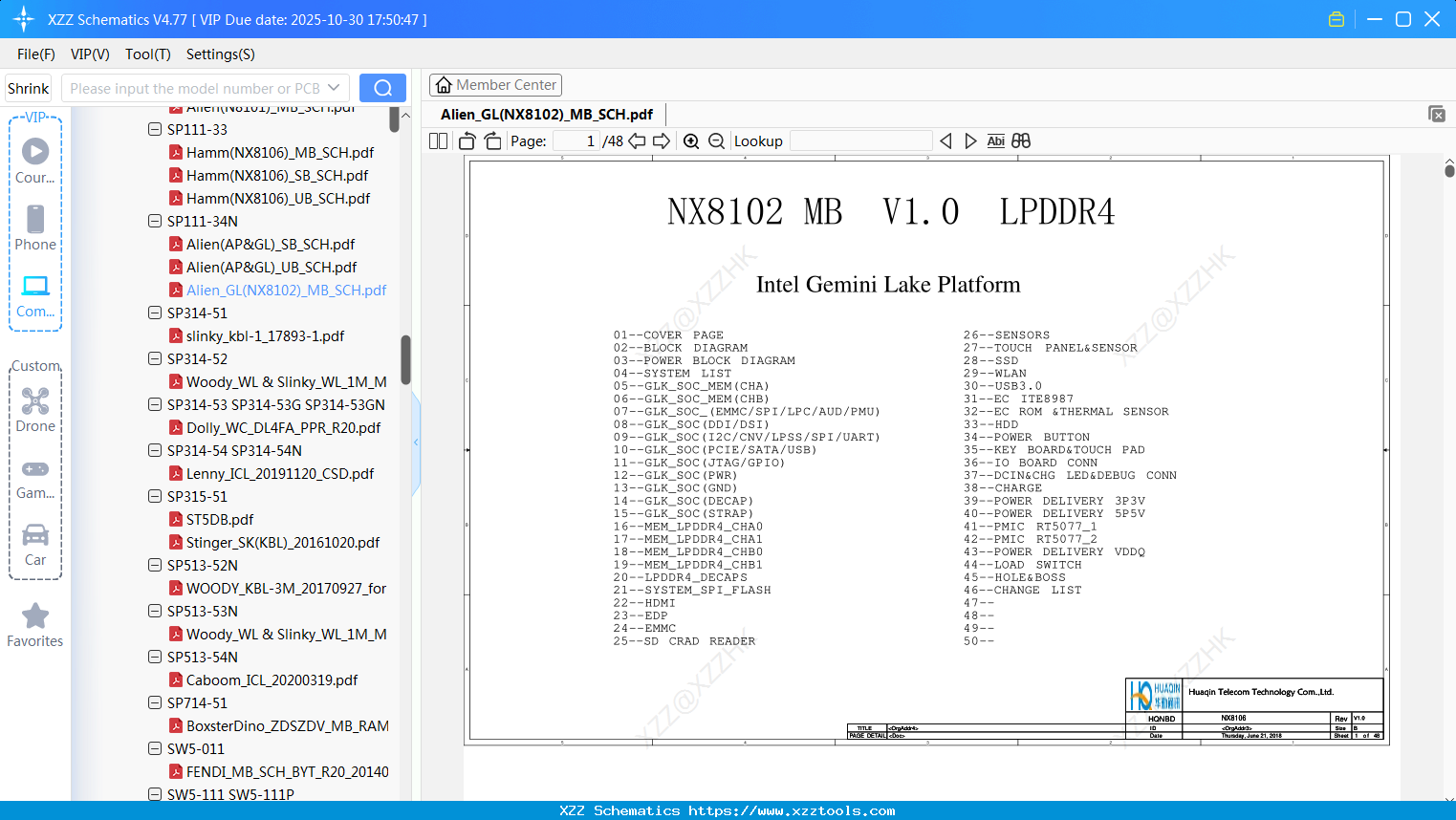Collapse the SP314-52 tree node
Image resolution: width=1456 pixels, height=820 pixels.
pos(155,358)
